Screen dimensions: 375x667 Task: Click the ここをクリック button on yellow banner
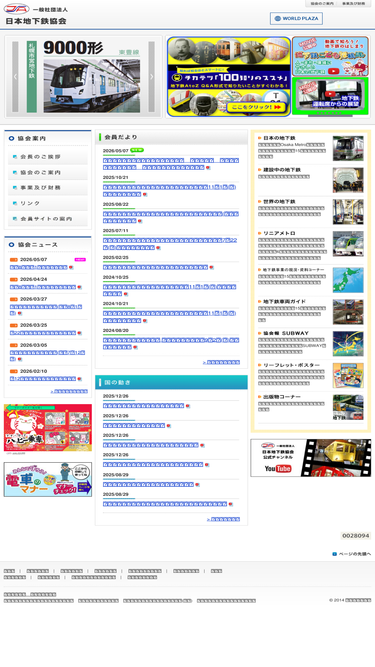(x=256, y=107)
